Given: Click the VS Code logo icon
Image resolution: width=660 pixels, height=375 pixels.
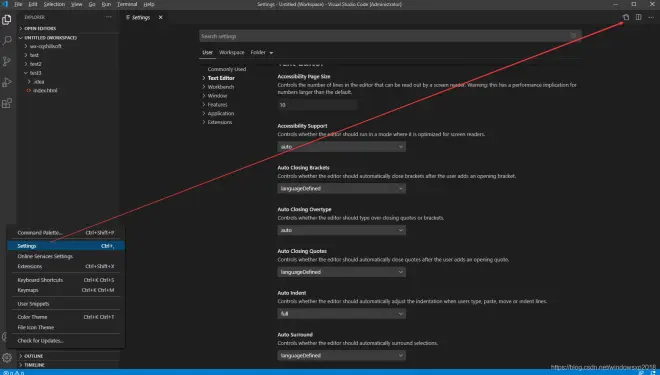Looking at the screenshot, I should tap(5, 4).
